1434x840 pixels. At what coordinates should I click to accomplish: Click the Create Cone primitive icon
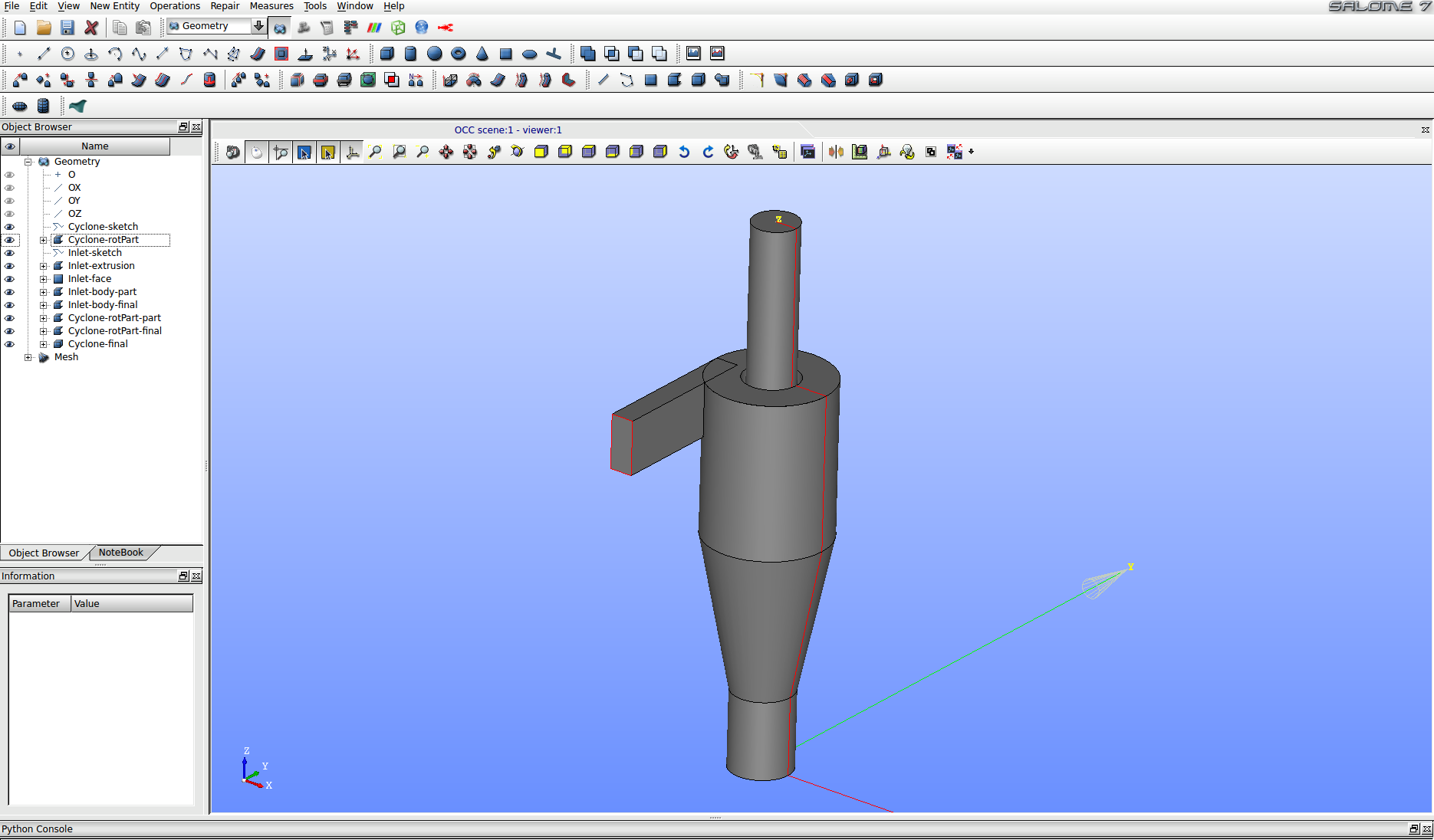(x=482, y=54)
